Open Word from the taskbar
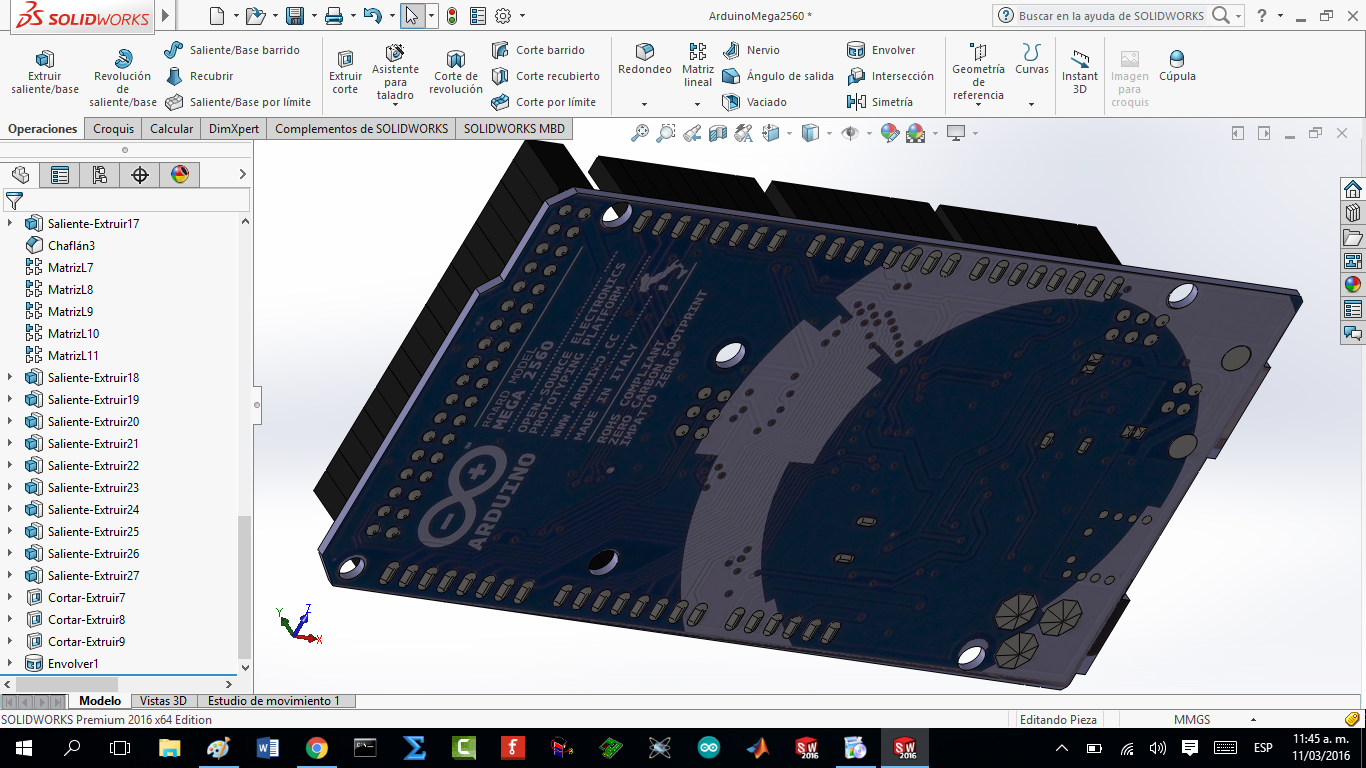This screenshot has width=1366, height=768. coord(268,747)
